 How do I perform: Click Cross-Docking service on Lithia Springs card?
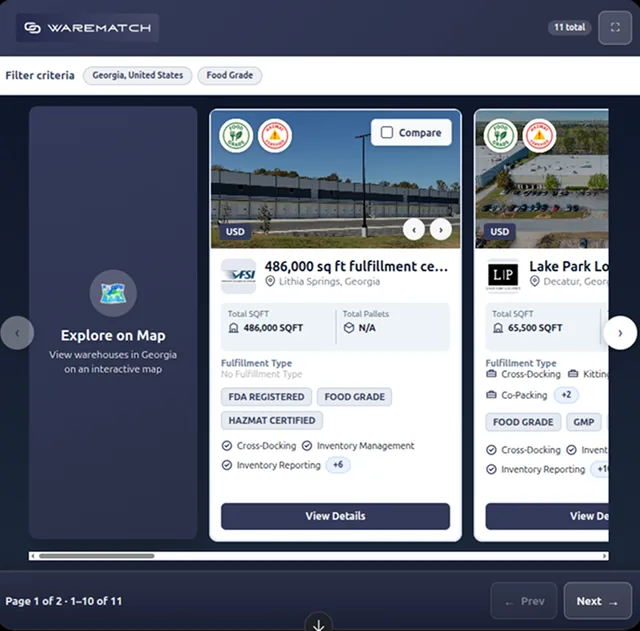(x=259, y=446)
